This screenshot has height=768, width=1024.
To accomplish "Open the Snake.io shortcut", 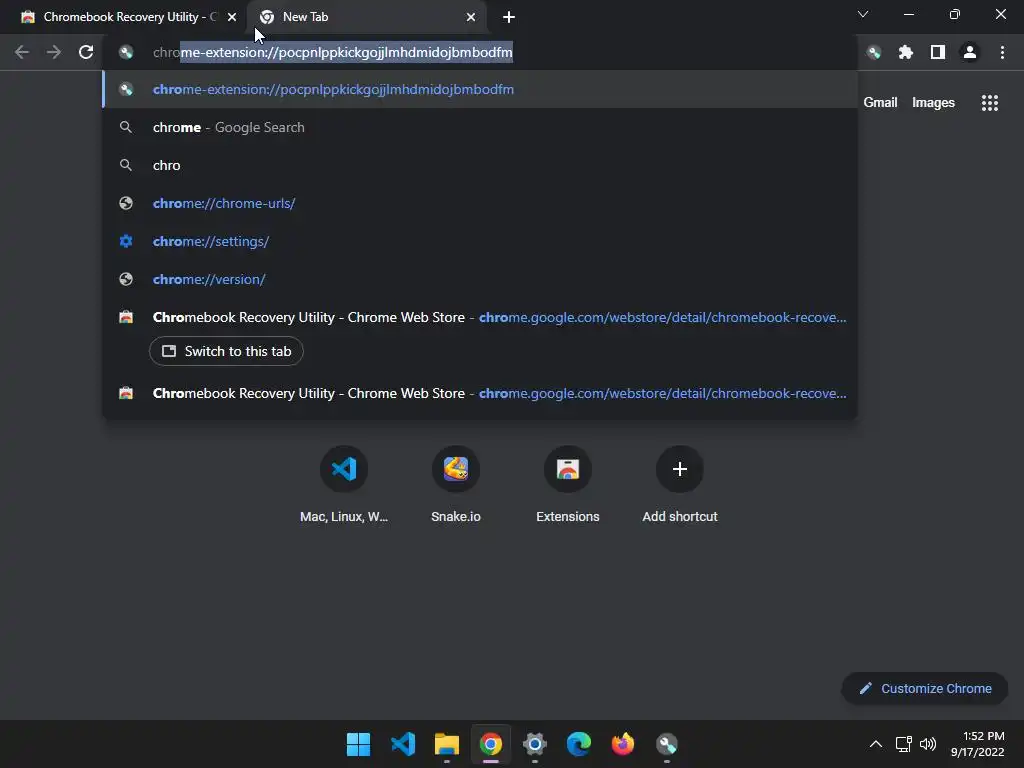I will 456,485.
